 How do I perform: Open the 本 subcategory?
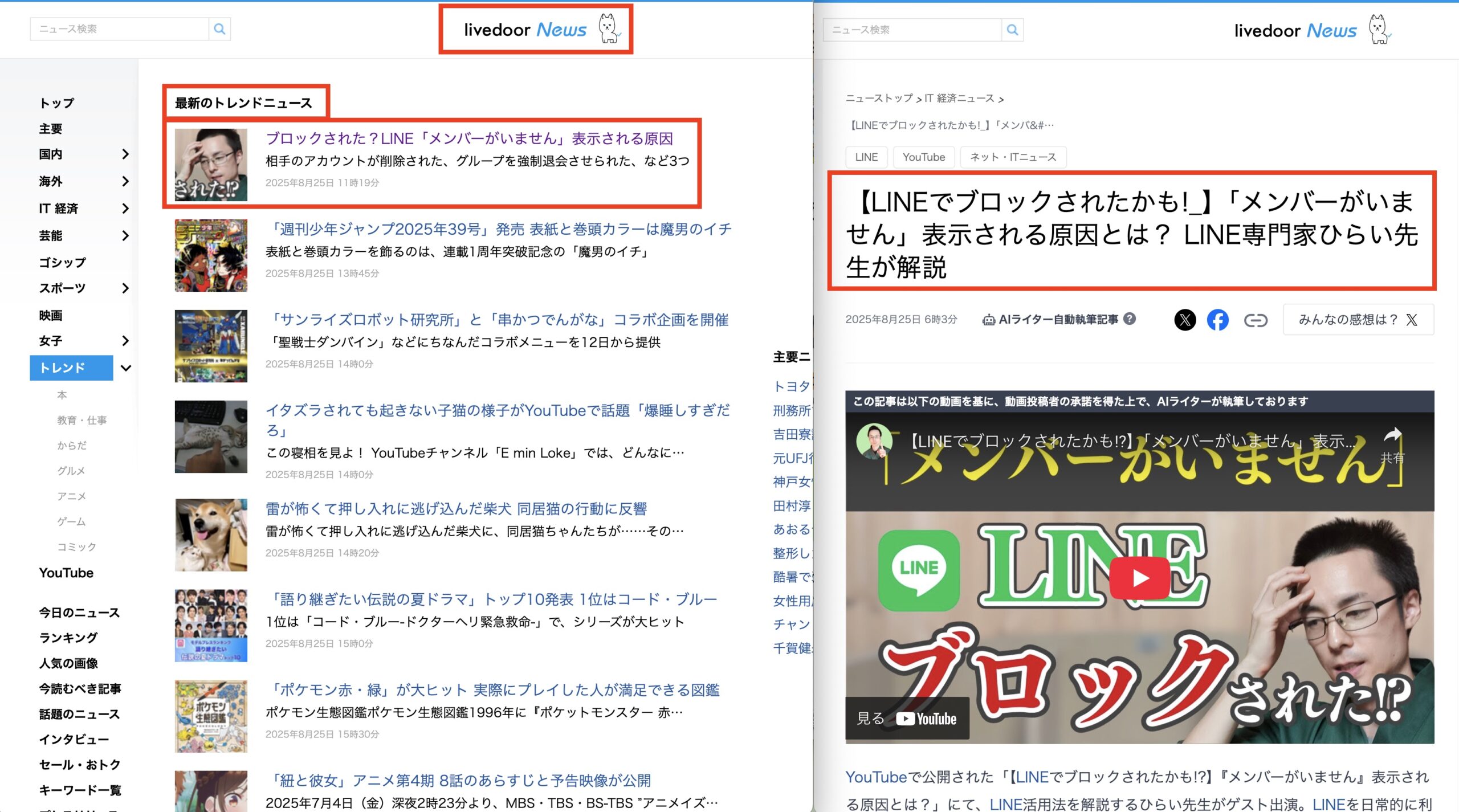coord(62,395)
